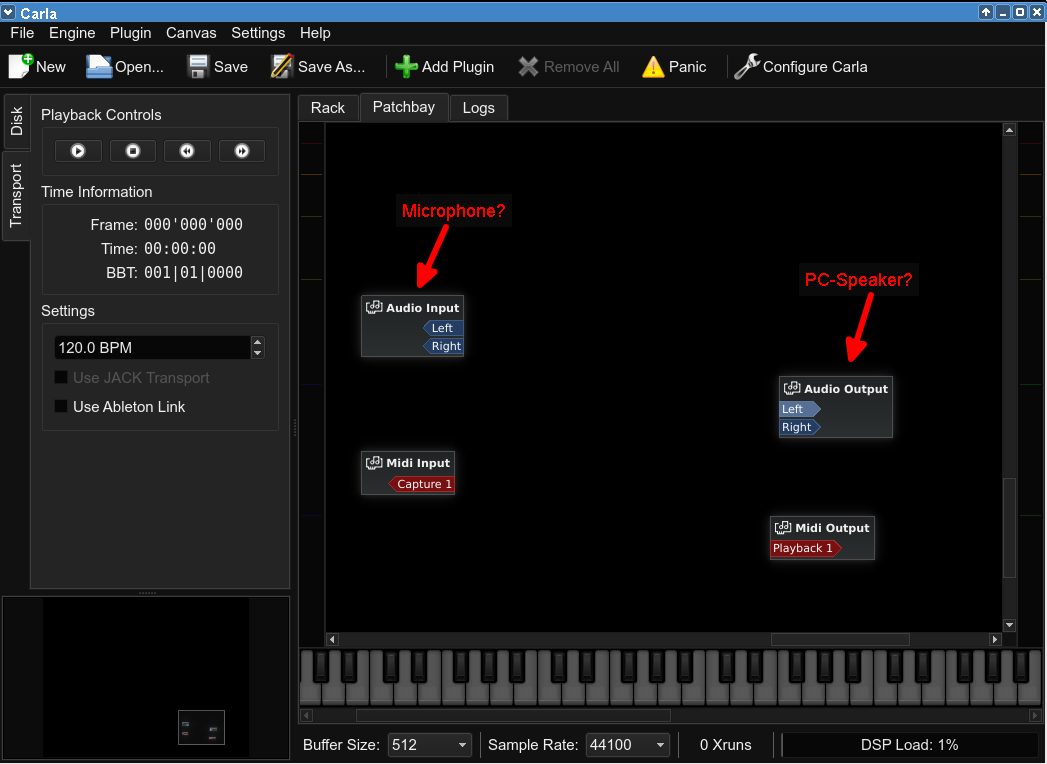The height and width of the screenshot is (764, 1047).
Task: Enable Use Ableton Link
Action: (62, 406)
